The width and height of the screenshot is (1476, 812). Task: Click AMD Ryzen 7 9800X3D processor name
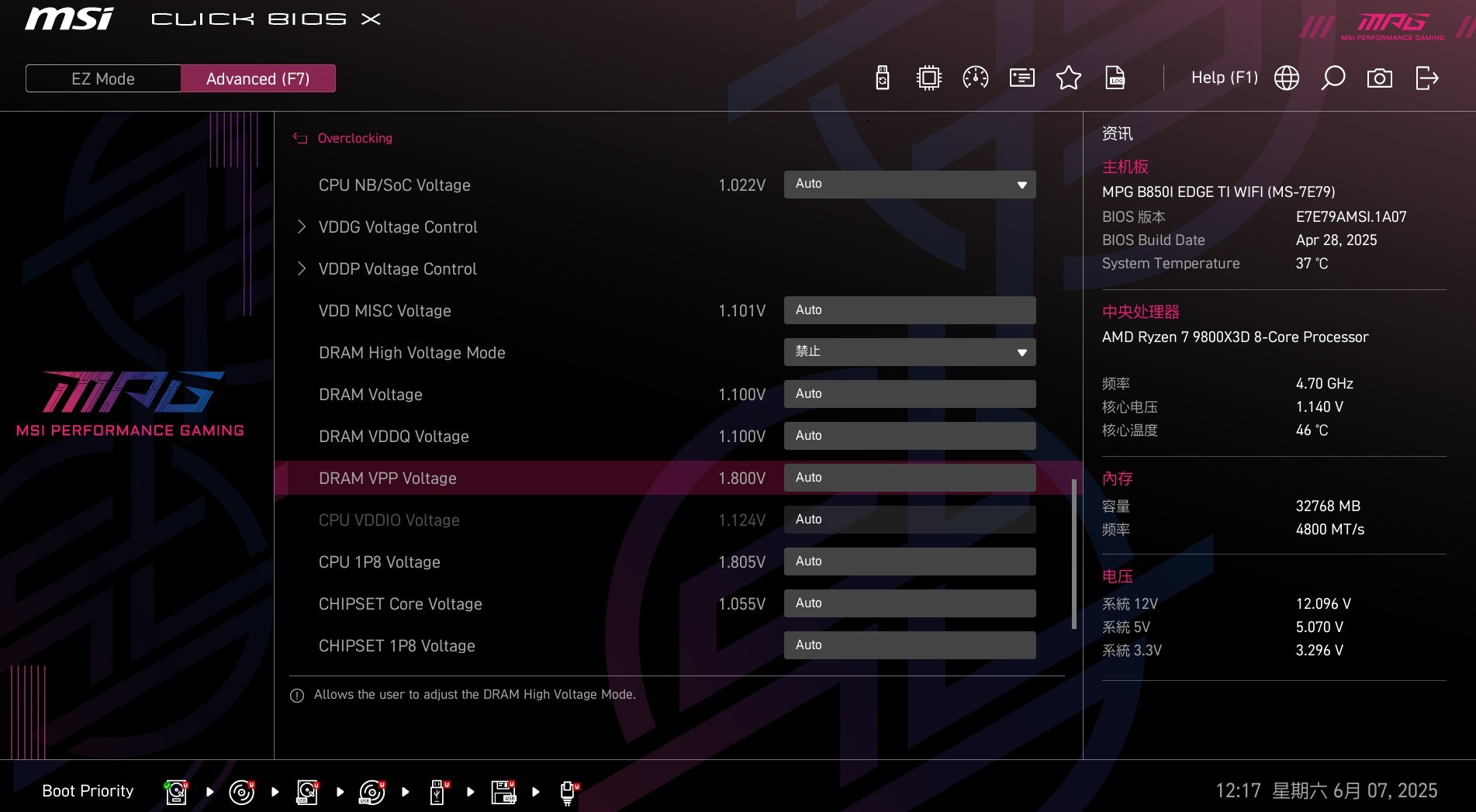point(1235,337)
